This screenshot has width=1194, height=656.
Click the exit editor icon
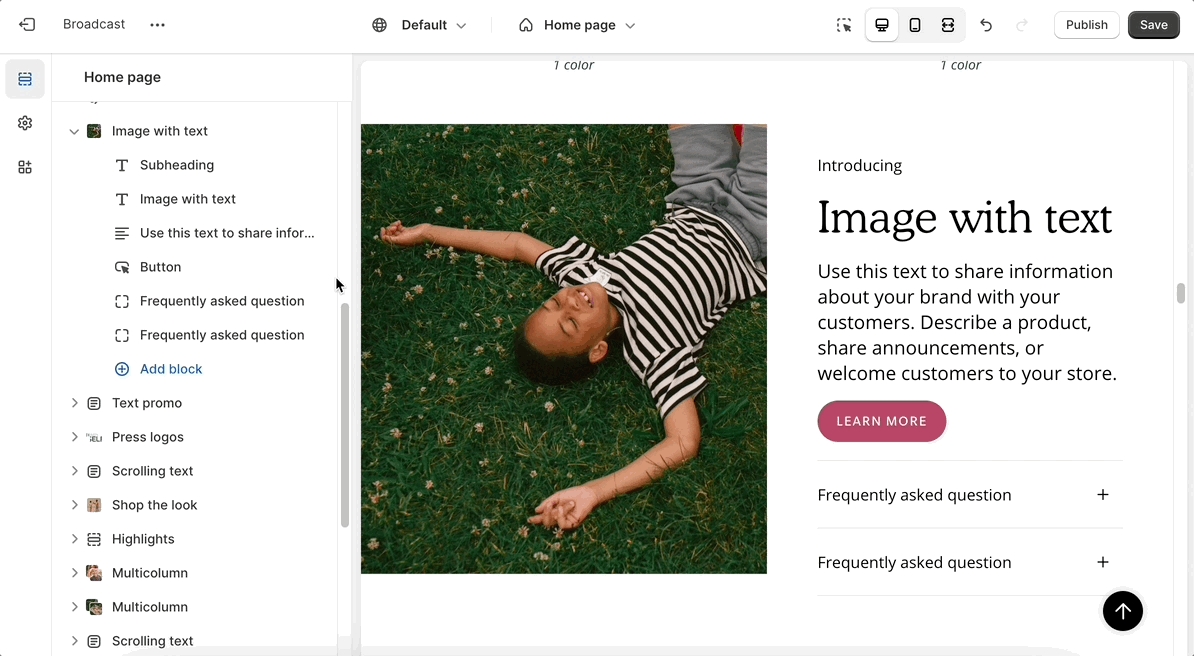tap(27, 25)
